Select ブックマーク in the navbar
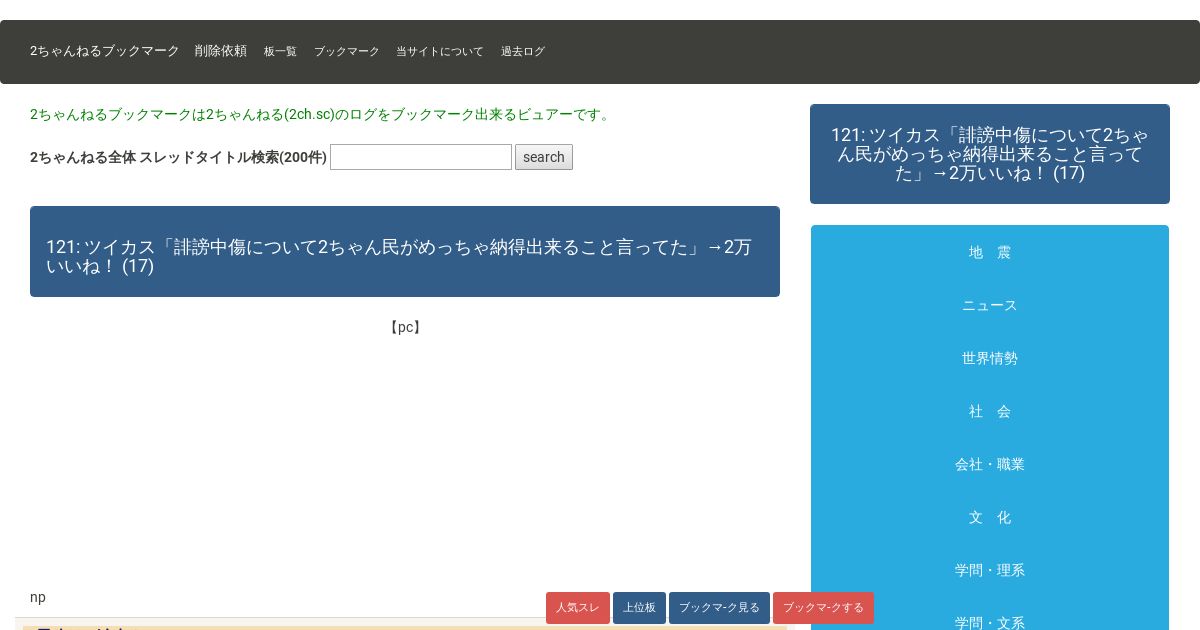 click(x=347, y=52)
